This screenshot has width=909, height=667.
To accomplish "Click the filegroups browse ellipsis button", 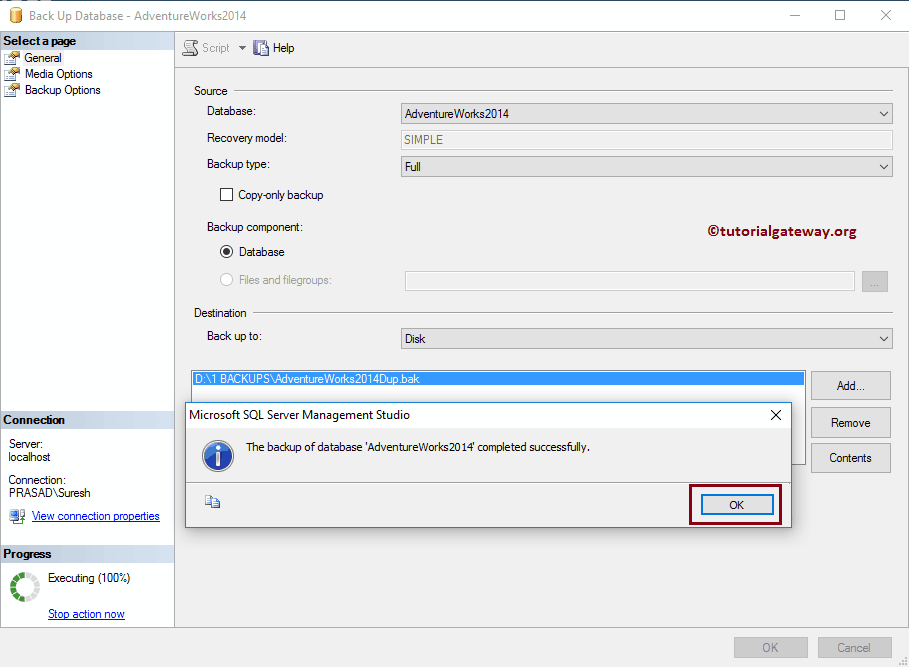I will pyautogui.click(x=874, y=281).
